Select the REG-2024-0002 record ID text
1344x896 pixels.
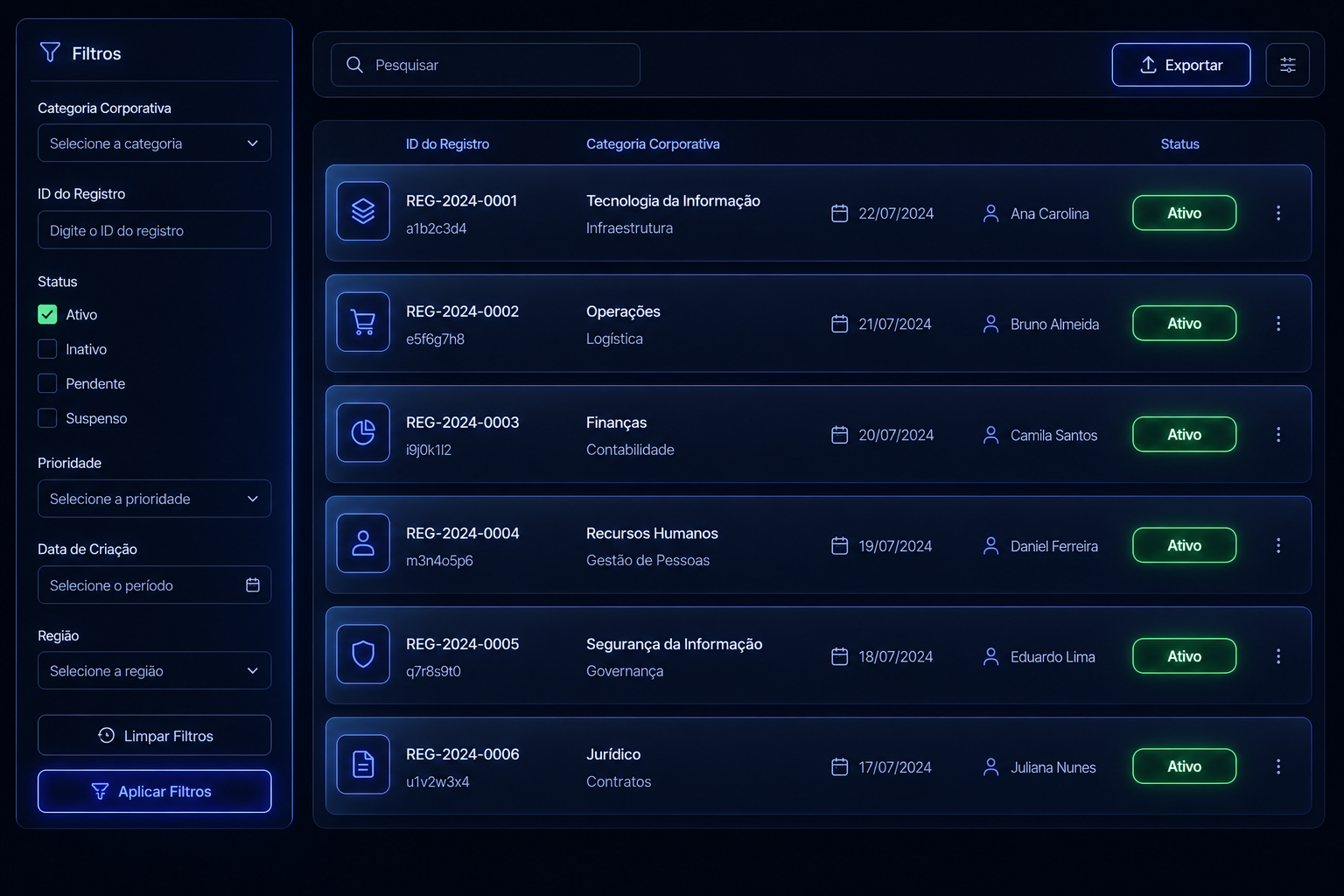point(462,311)
